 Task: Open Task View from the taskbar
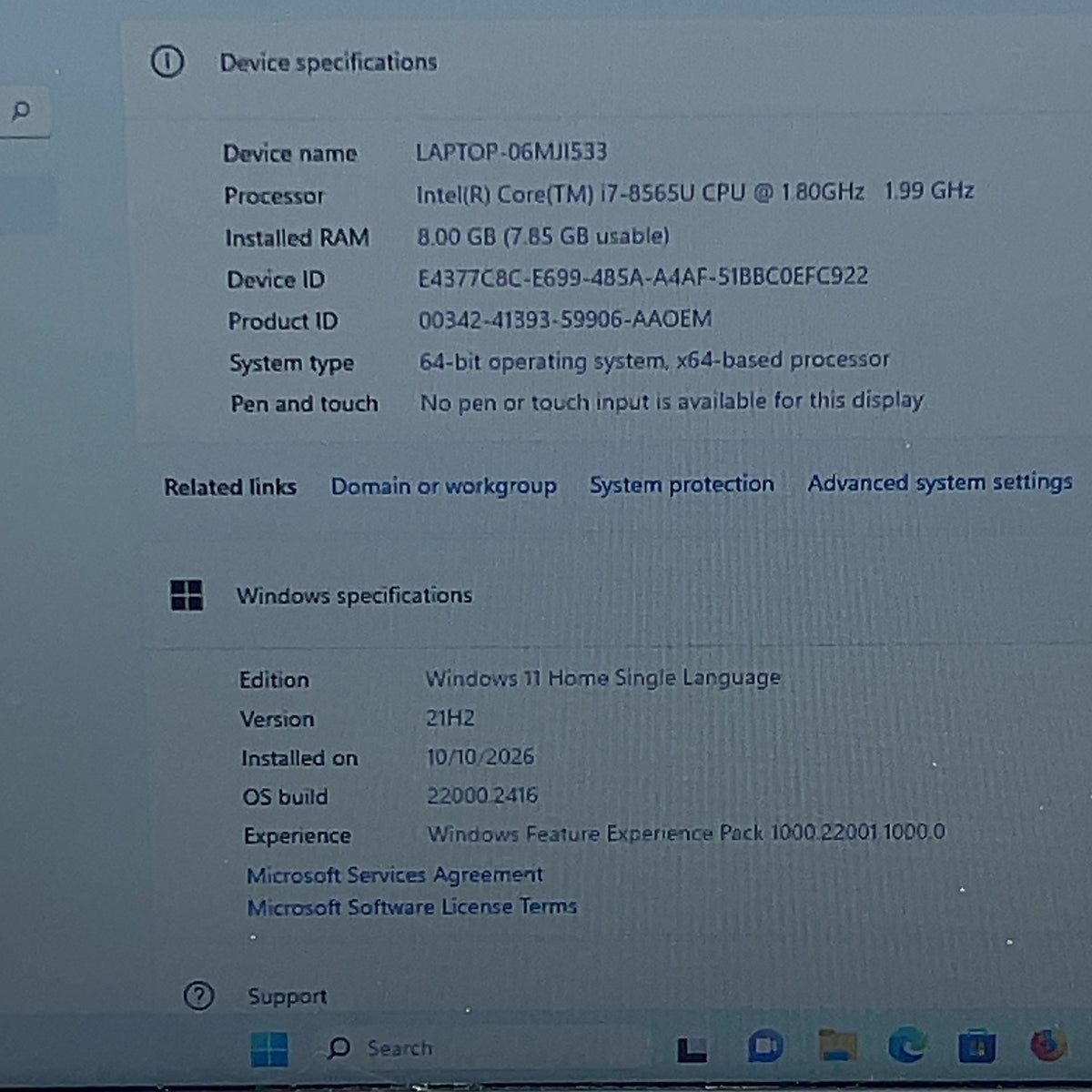693,1049
